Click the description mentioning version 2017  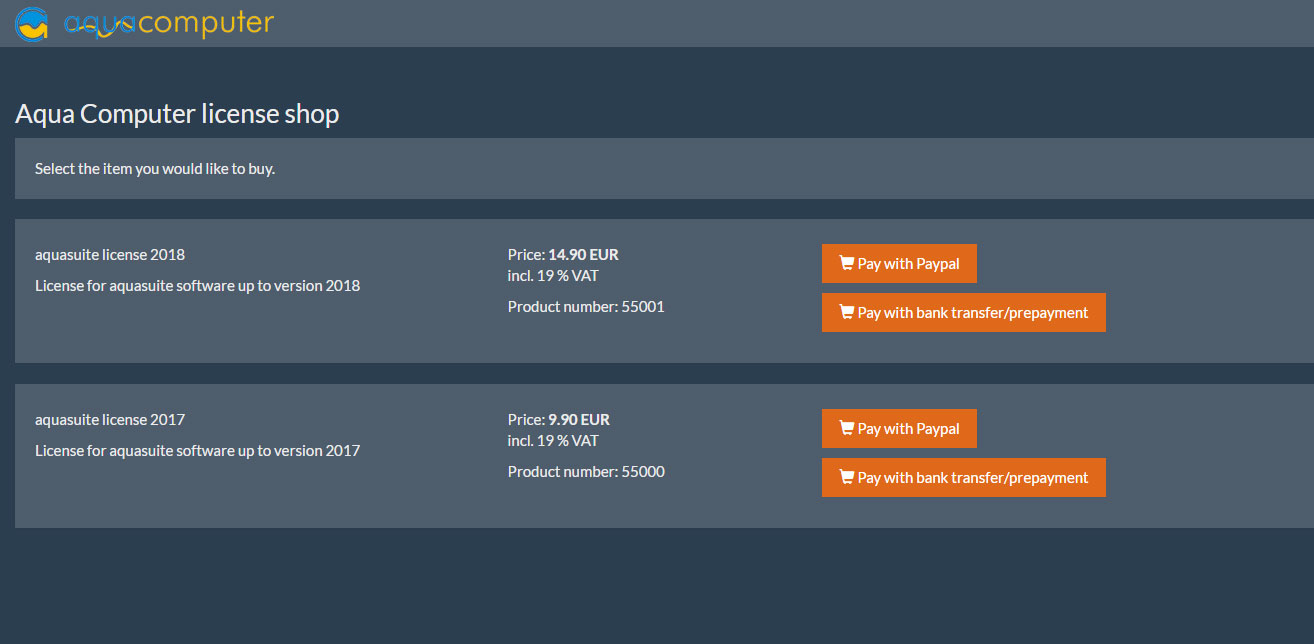tap(197, 451)
